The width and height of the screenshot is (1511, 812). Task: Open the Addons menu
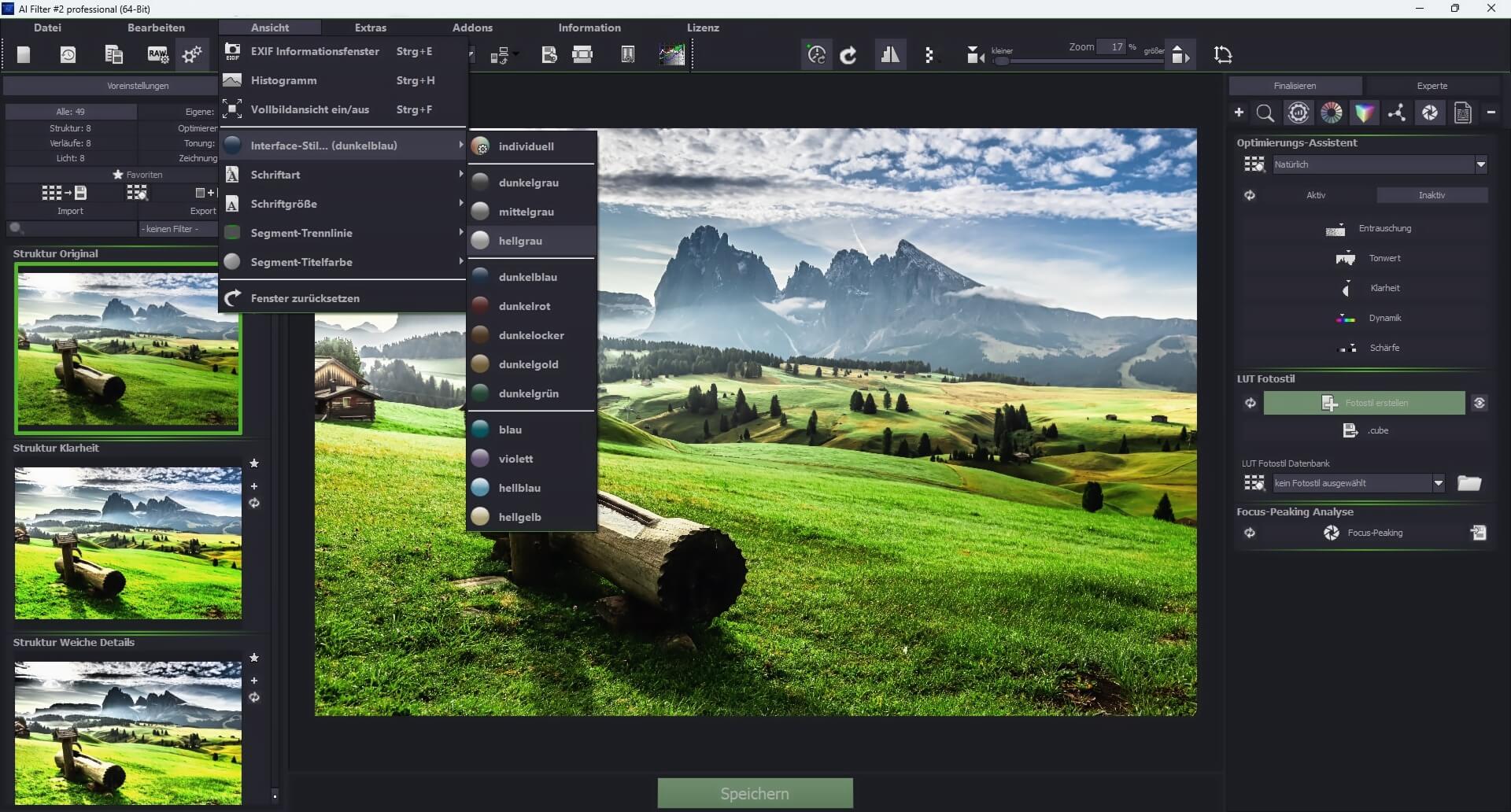[472, 27]
